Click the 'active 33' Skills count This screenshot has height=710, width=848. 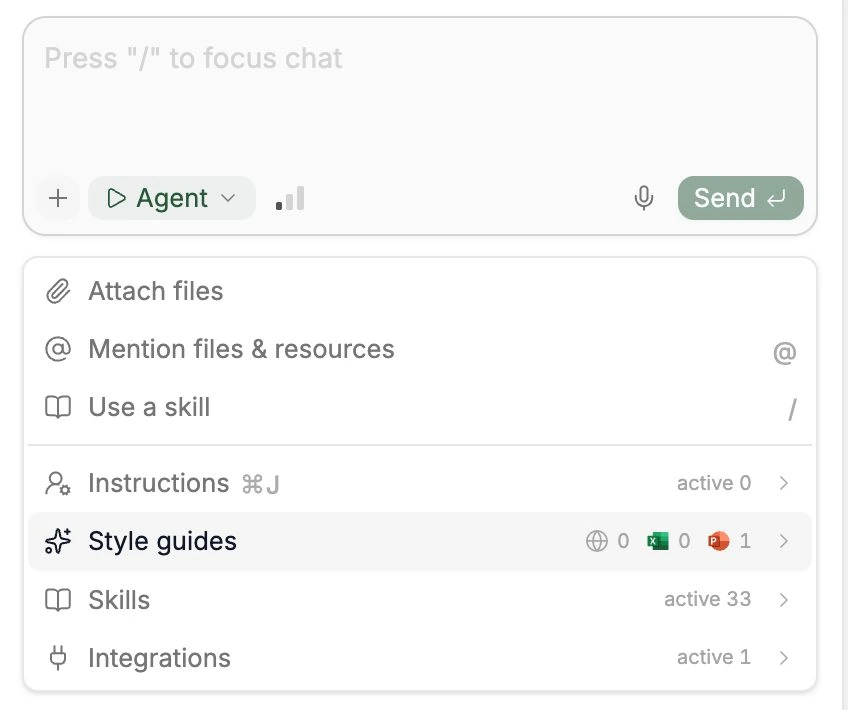[x=707, y=599]
